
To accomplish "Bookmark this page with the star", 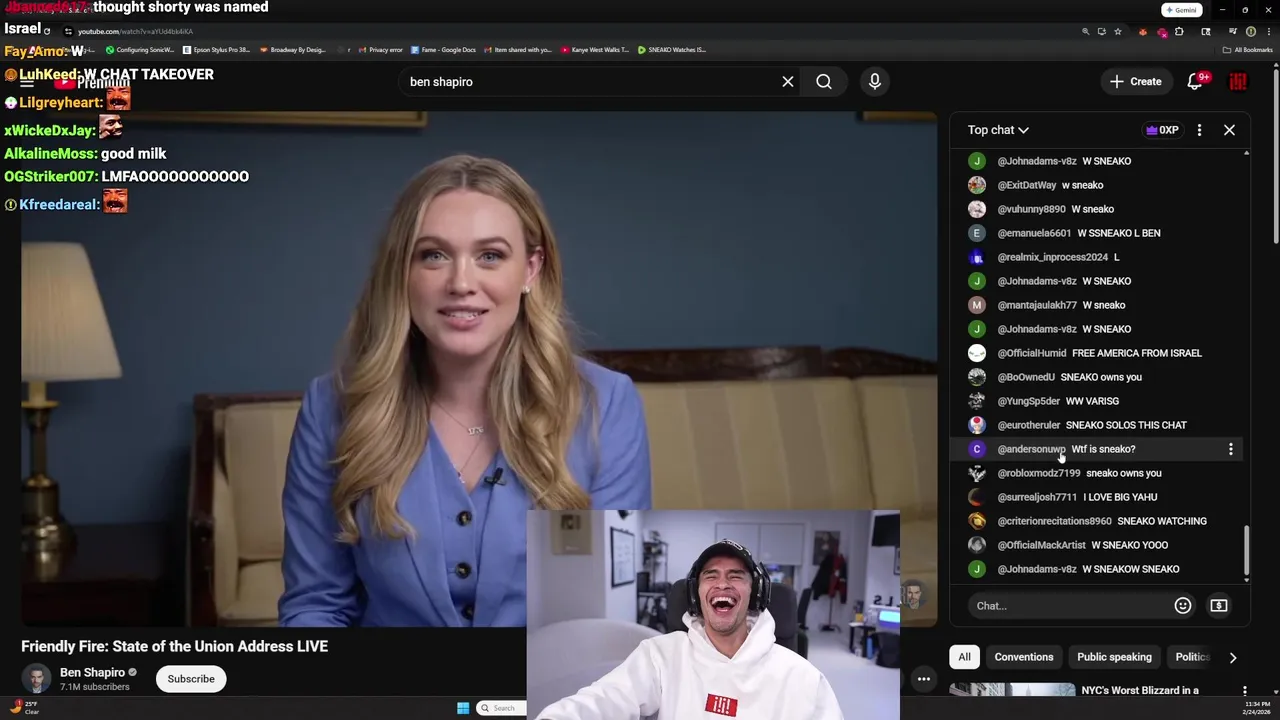I will 1118,32.
